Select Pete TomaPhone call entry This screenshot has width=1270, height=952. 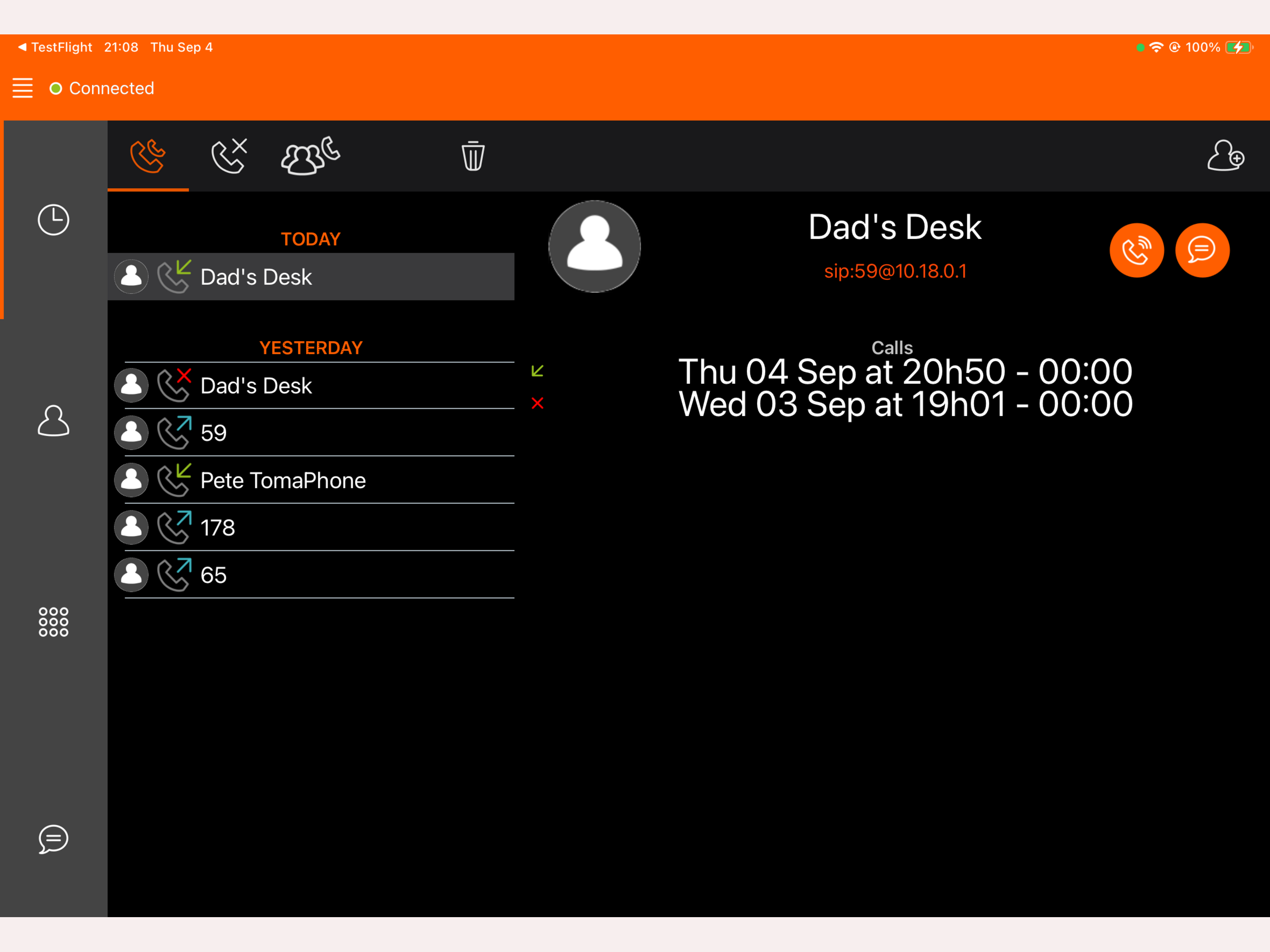tap(311, 481)
